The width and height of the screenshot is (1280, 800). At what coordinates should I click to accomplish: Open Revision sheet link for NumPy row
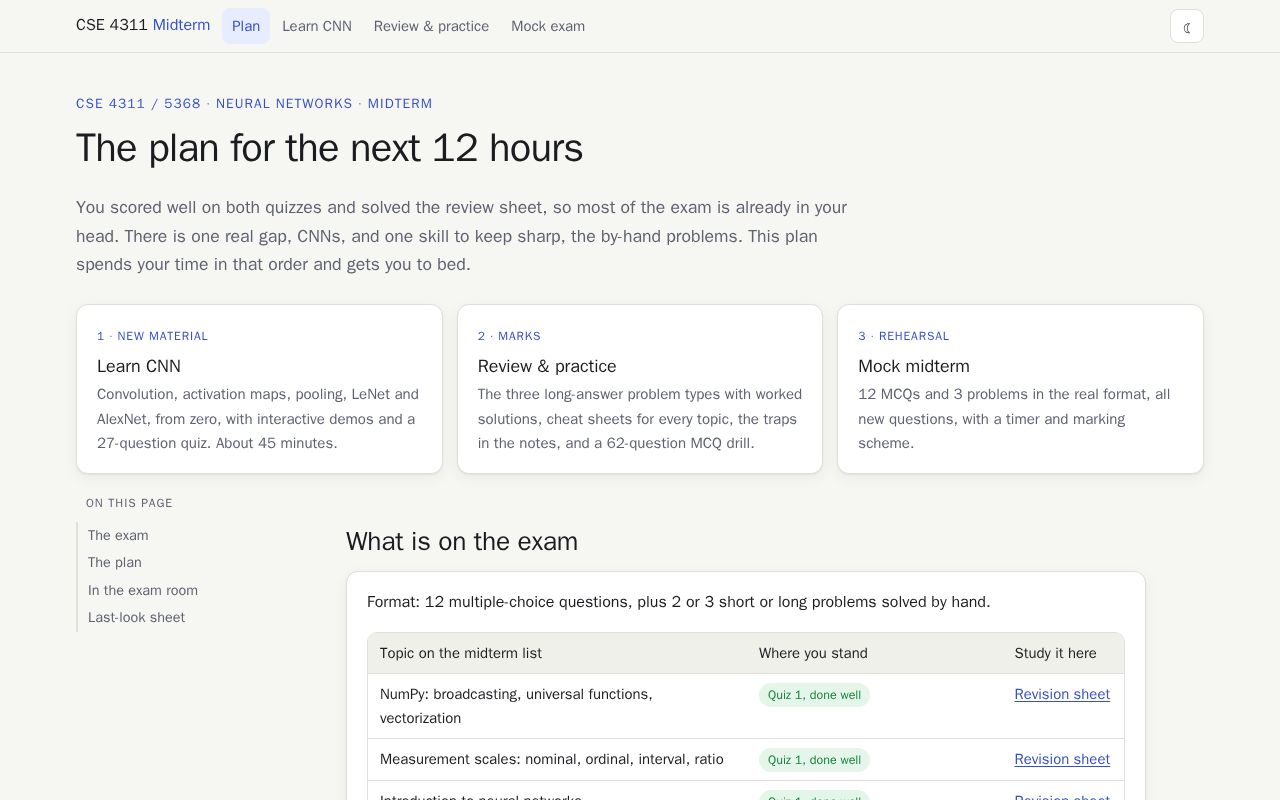(1062, 694)
